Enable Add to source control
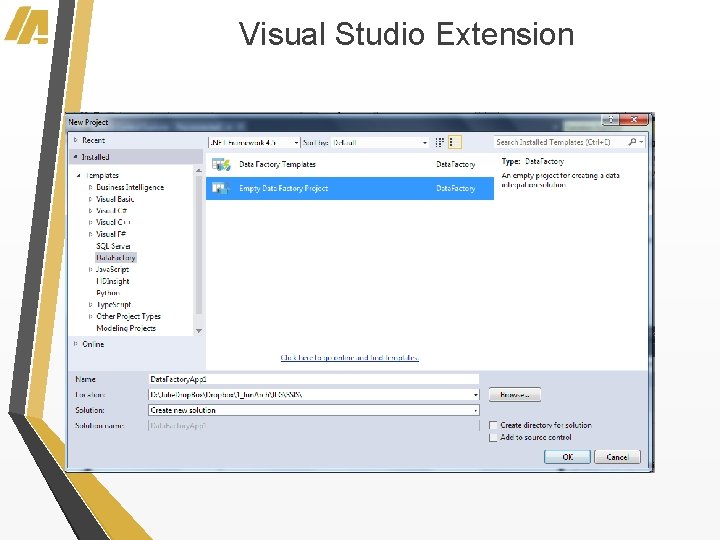The image size is (720, 540). [493, 438]
